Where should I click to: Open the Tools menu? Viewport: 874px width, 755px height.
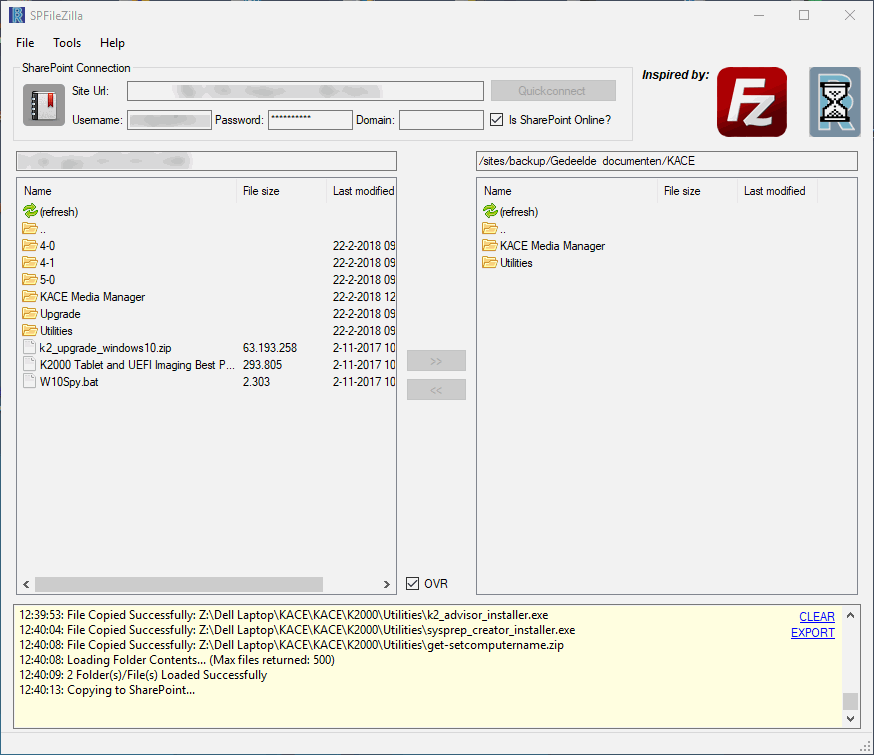66,43
